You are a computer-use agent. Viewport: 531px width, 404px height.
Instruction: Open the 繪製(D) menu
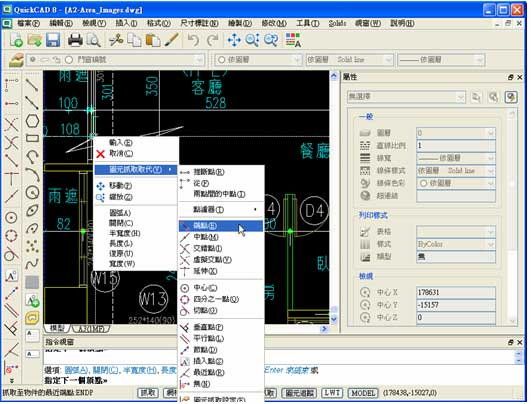click(240, 23)
